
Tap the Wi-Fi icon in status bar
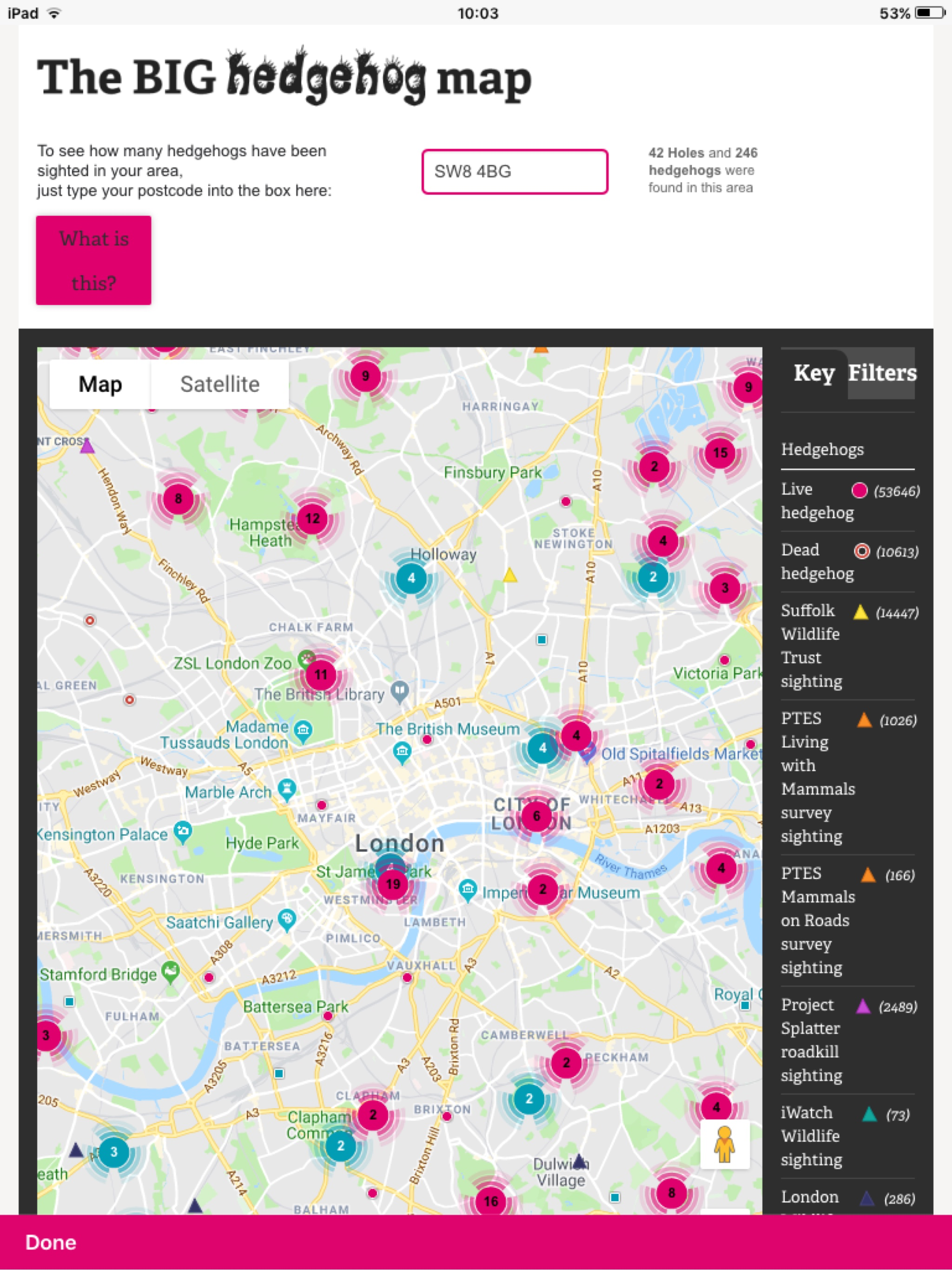coord(54,13)
